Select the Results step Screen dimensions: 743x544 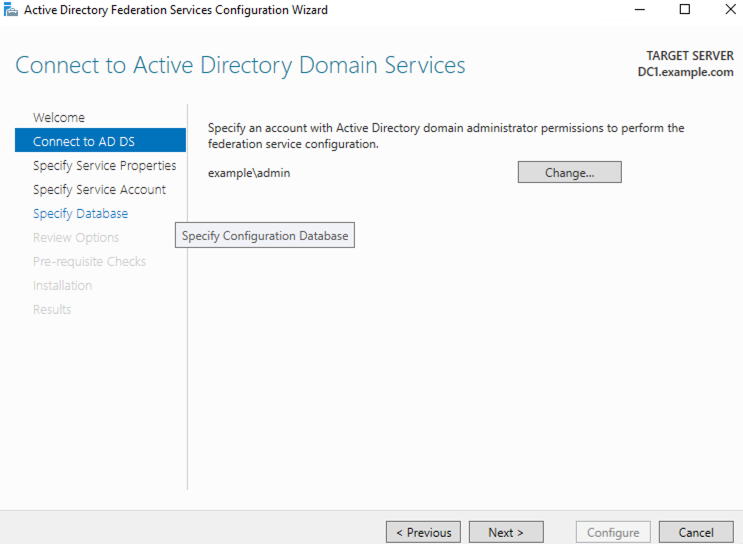52,309
